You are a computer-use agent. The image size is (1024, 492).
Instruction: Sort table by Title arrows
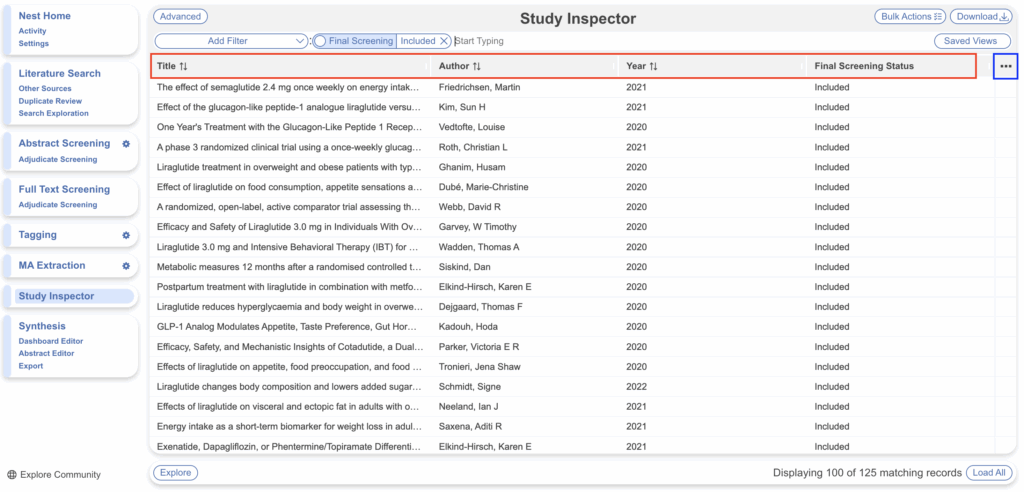(184, 67)
